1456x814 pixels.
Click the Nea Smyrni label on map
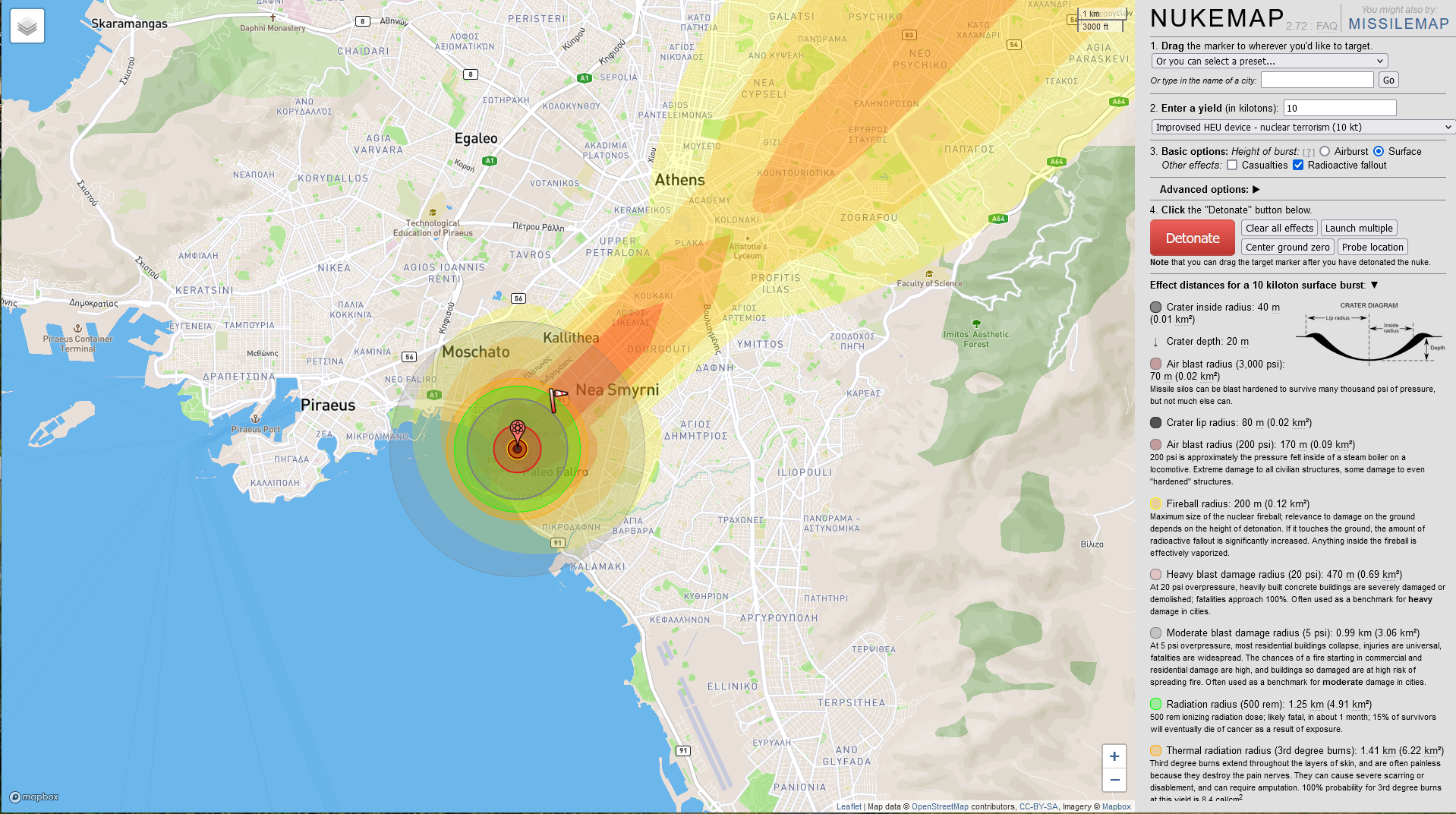617,390
